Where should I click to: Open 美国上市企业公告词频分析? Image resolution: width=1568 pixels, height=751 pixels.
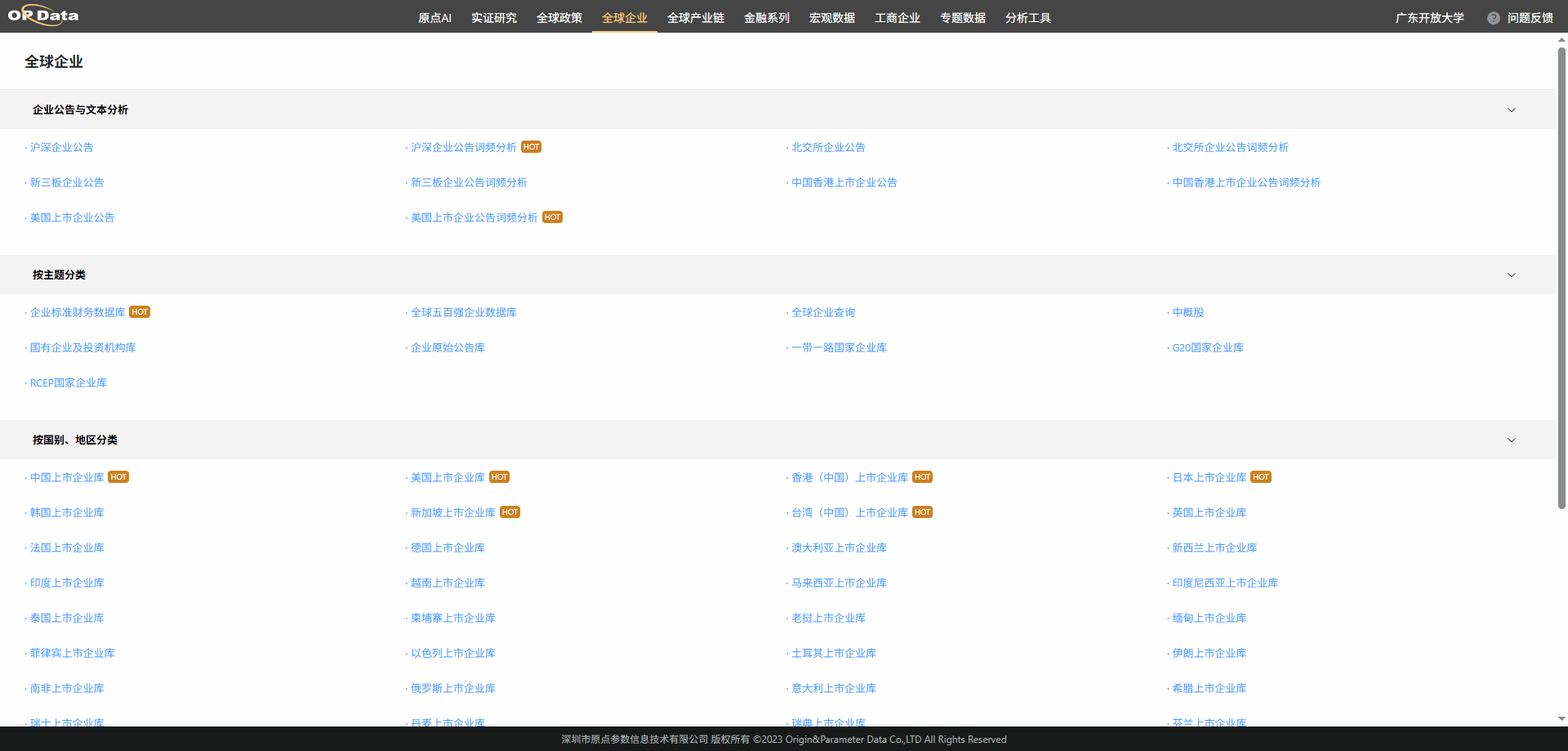tap(474, 218)
